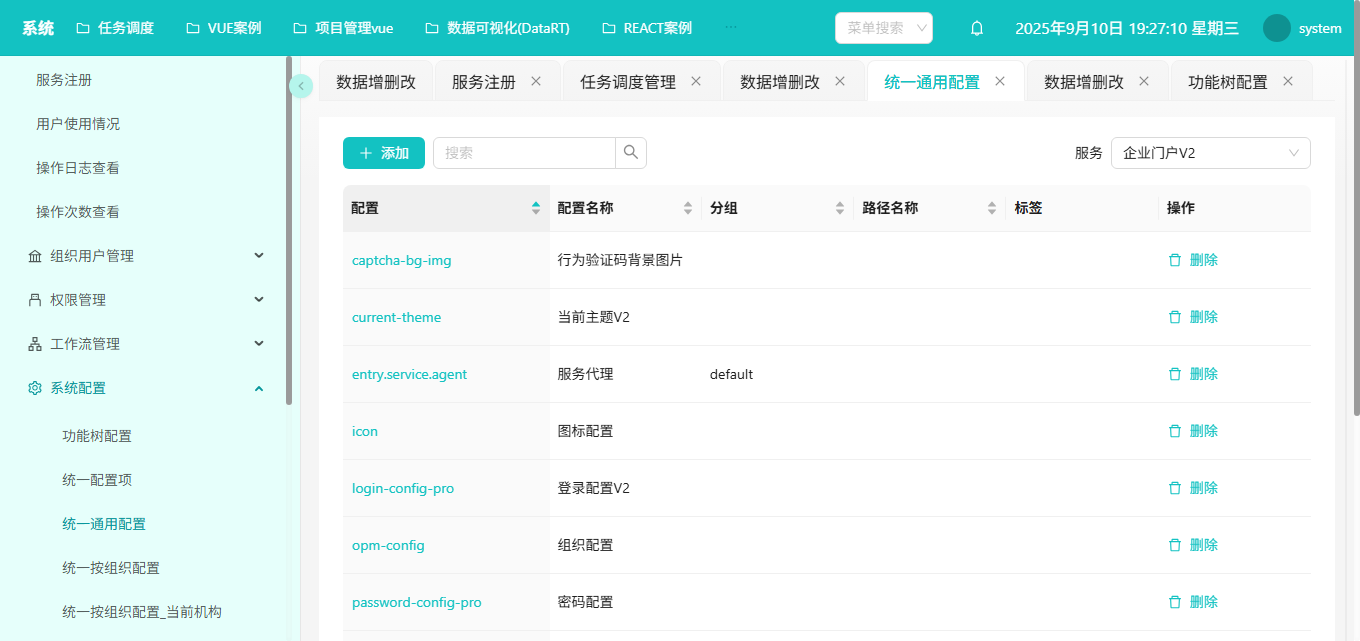This screenshot has width=1360, height=641.
Task: Sort the table by 路径名称 column
Action: (x=991, y=208)
